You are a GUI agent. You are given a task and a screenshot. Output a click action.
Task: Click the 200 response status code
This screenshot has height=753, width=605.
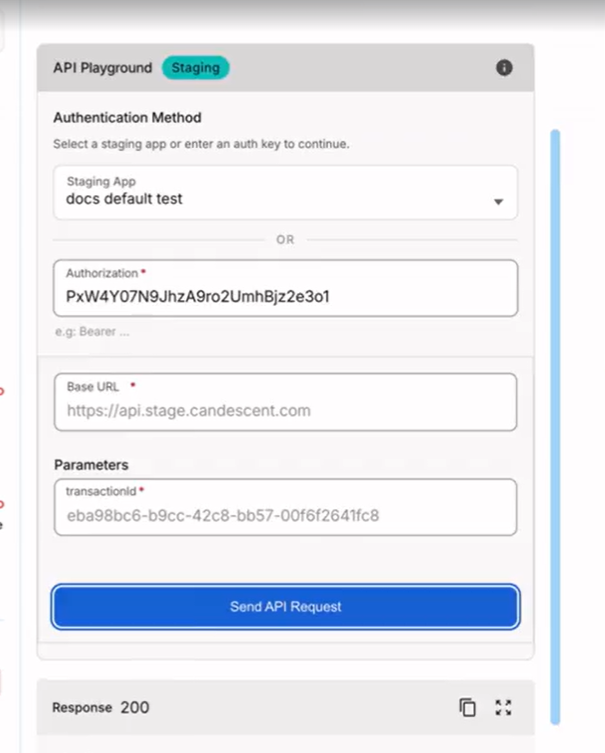134,707
